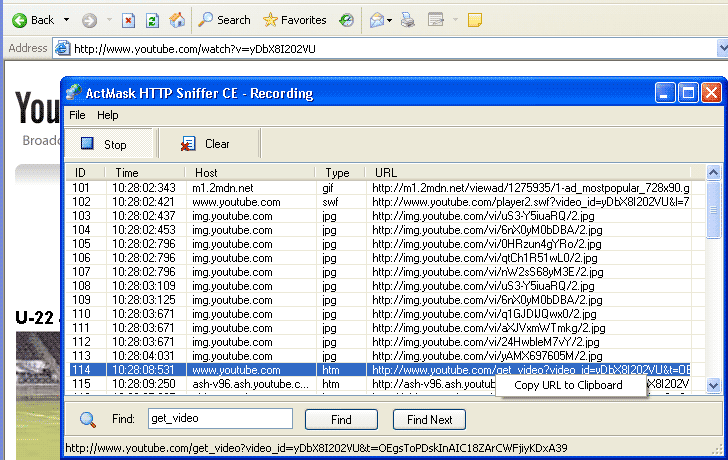This screenshot has width=728, height=460.
Task: Click the magnifier icon beside Find
Action: click(87, 419)
